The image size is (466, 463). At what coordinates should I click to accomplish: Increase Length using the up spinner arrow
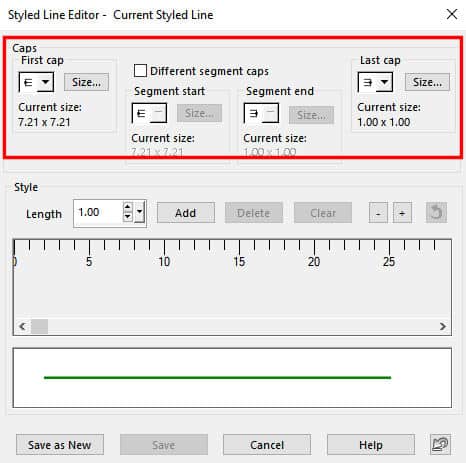point(127,207)
